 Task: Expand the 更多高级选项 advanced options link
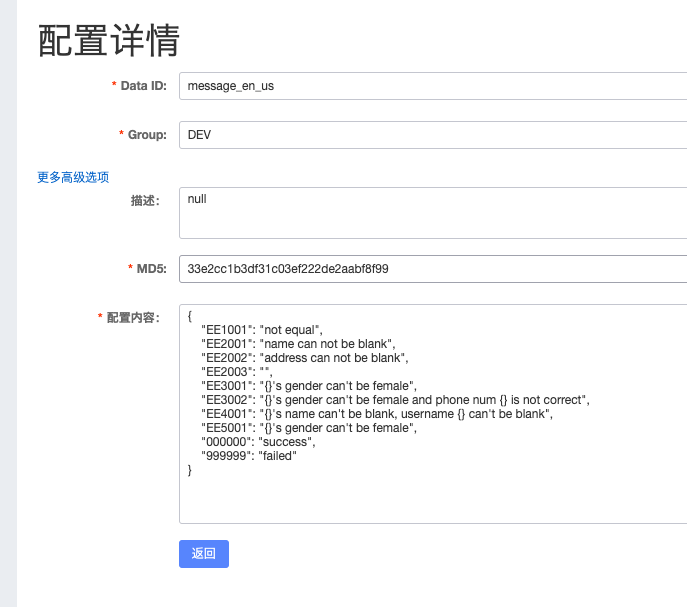coord(73,177)
